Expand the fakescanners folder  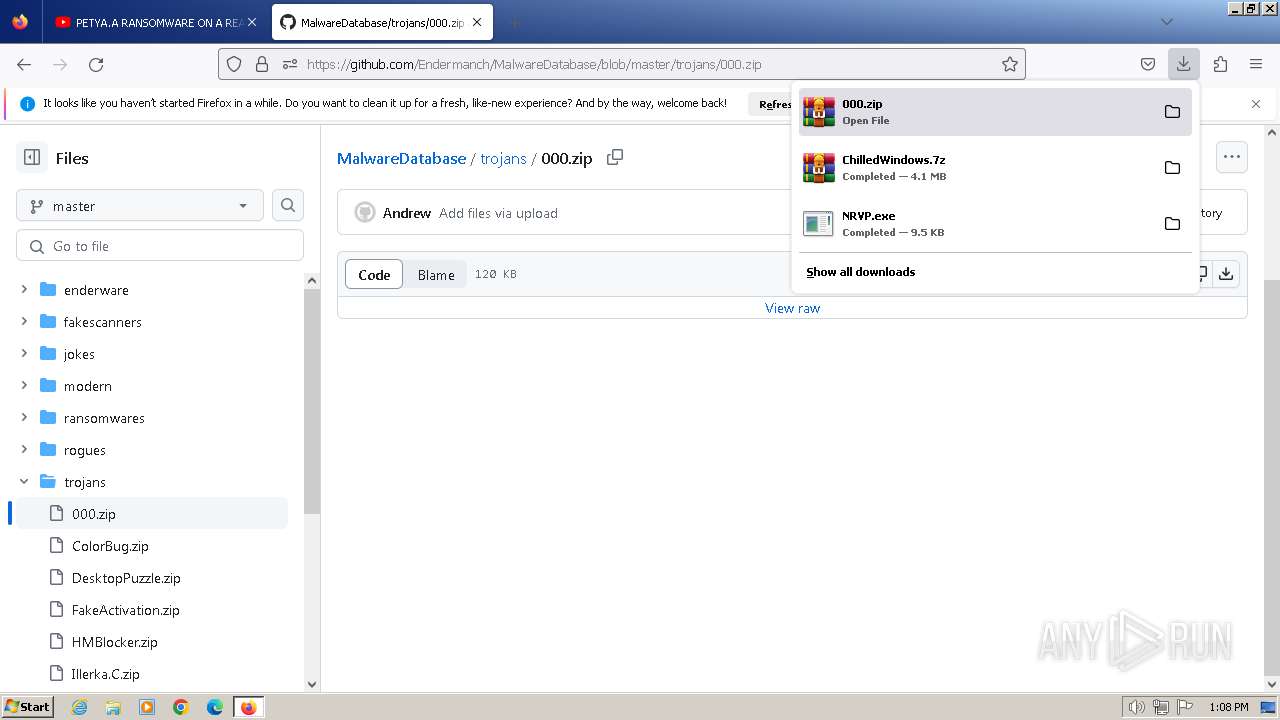click(x=24, y=322)
